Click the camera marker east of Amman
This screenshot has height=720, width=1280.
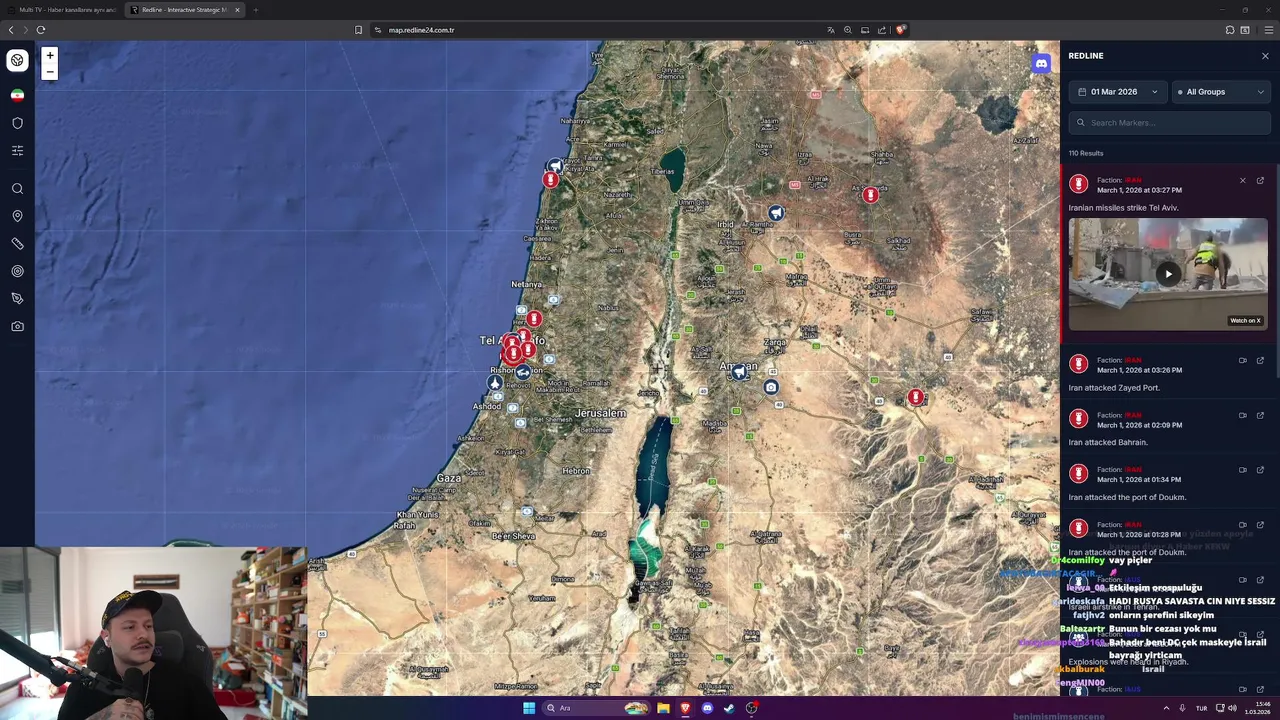(x=770, y=387)
